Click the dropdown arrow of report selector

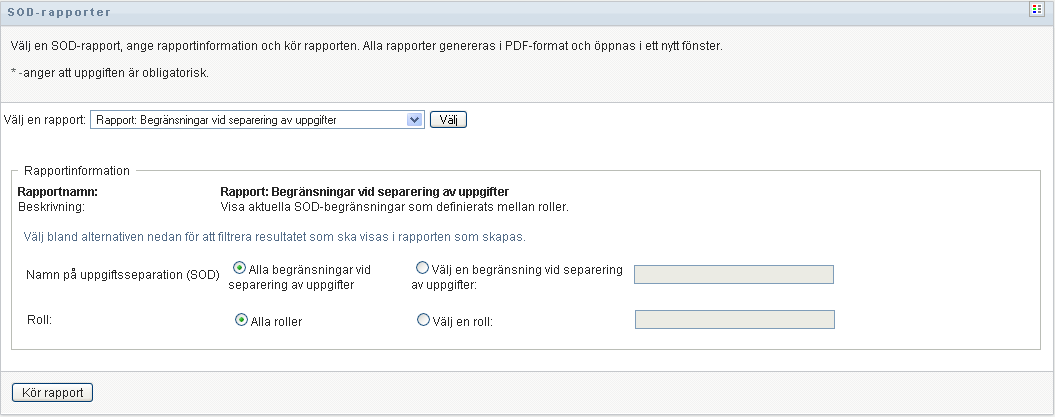pyautogui.click(x=415, y=120)
